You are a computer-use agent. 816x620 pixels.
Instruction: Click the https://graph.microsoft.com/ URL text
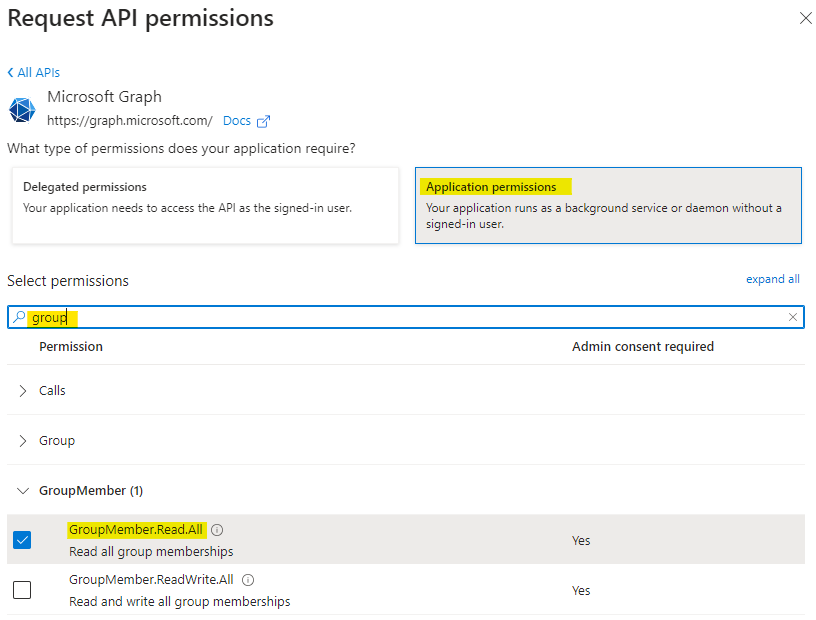pos(130,121)
